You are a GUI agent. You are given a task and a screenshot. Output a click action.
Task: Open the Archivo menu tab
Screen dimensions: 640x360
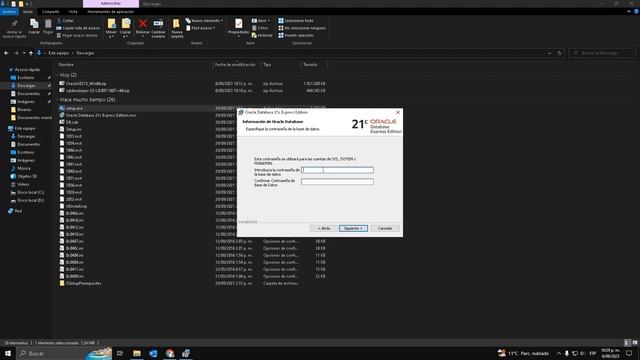pos(9,12)
